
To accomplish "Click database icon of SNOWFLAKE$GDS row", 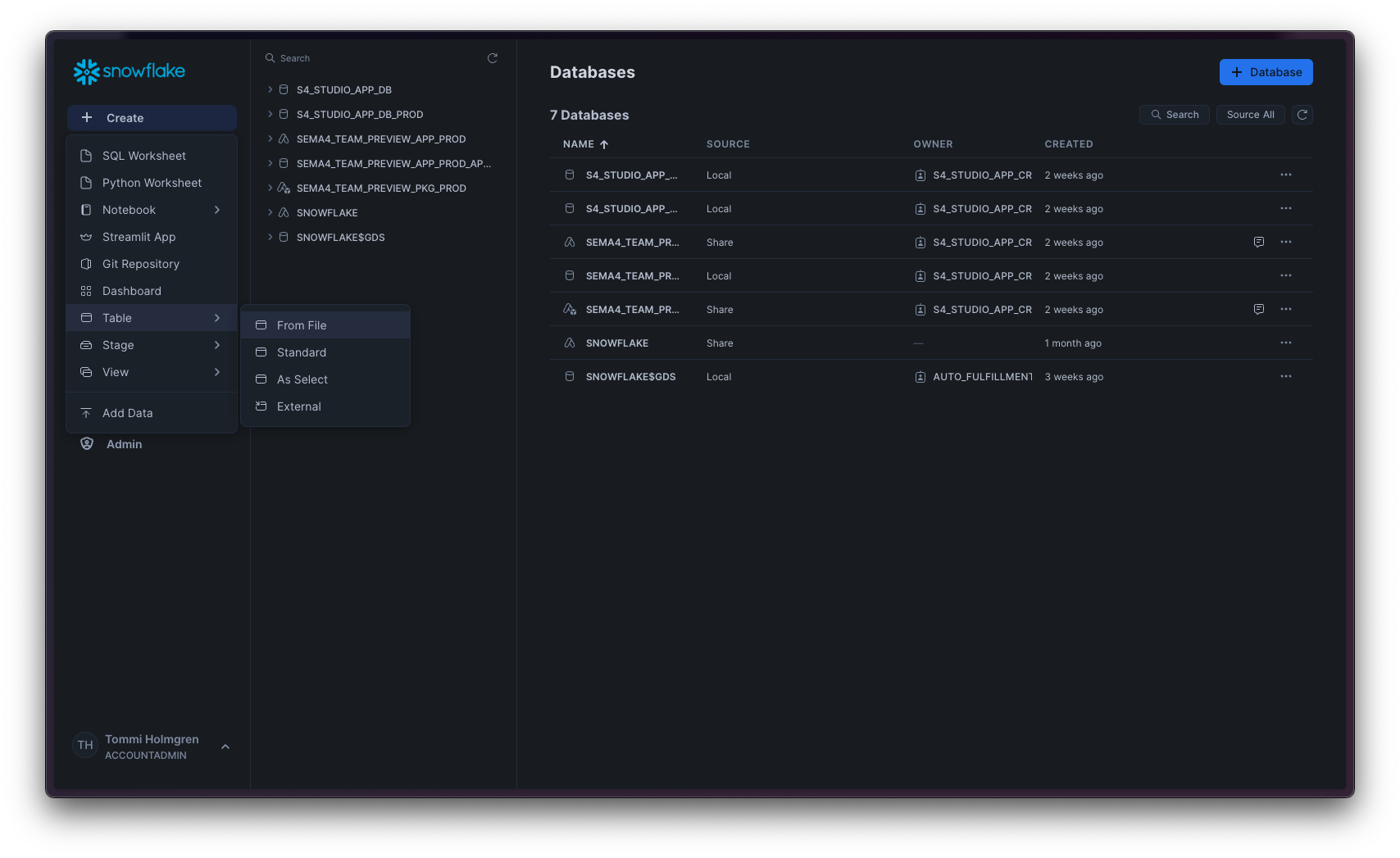I will pos(570,376).
